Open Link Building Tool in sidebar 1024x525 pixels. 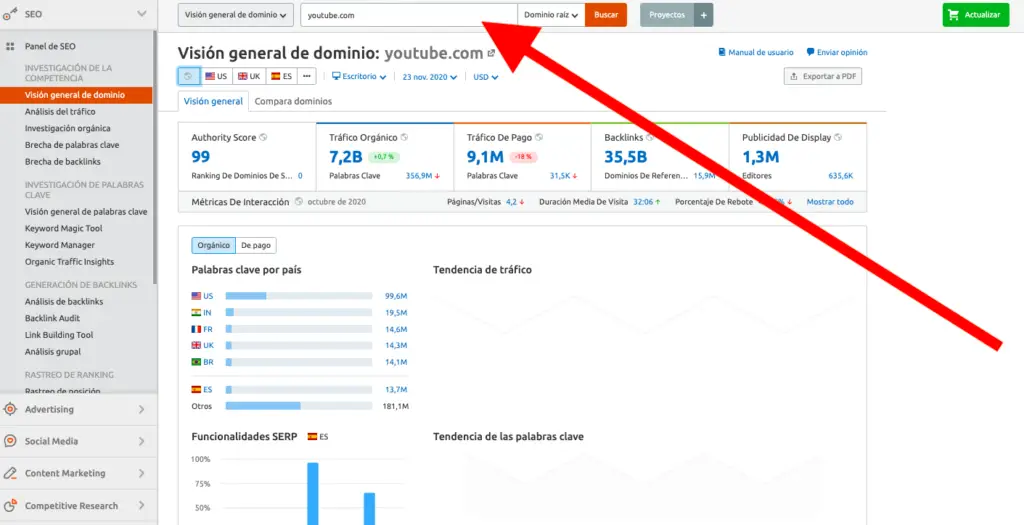coord(59,335)
